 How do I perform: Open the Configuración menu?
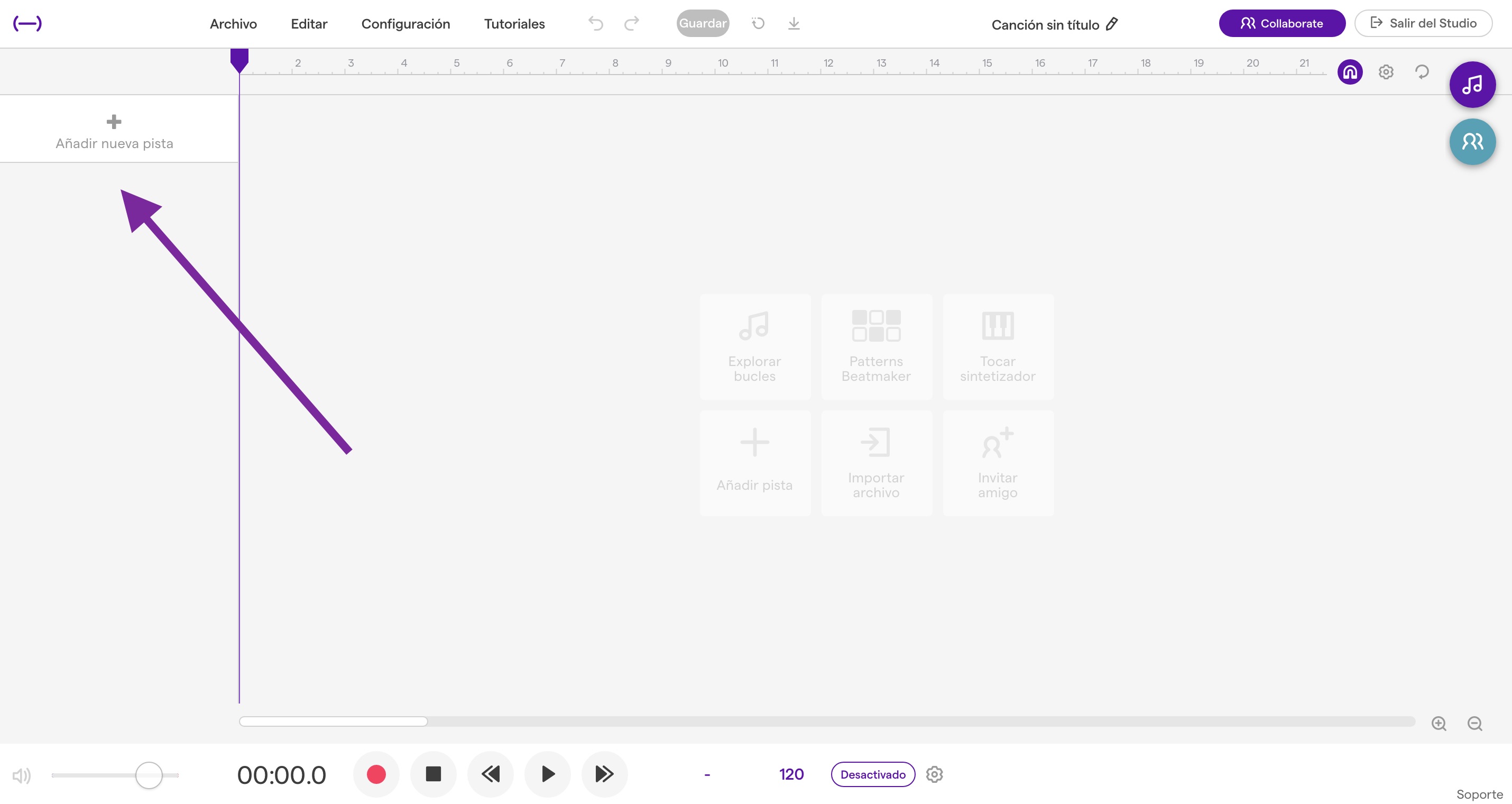point(405,23)
